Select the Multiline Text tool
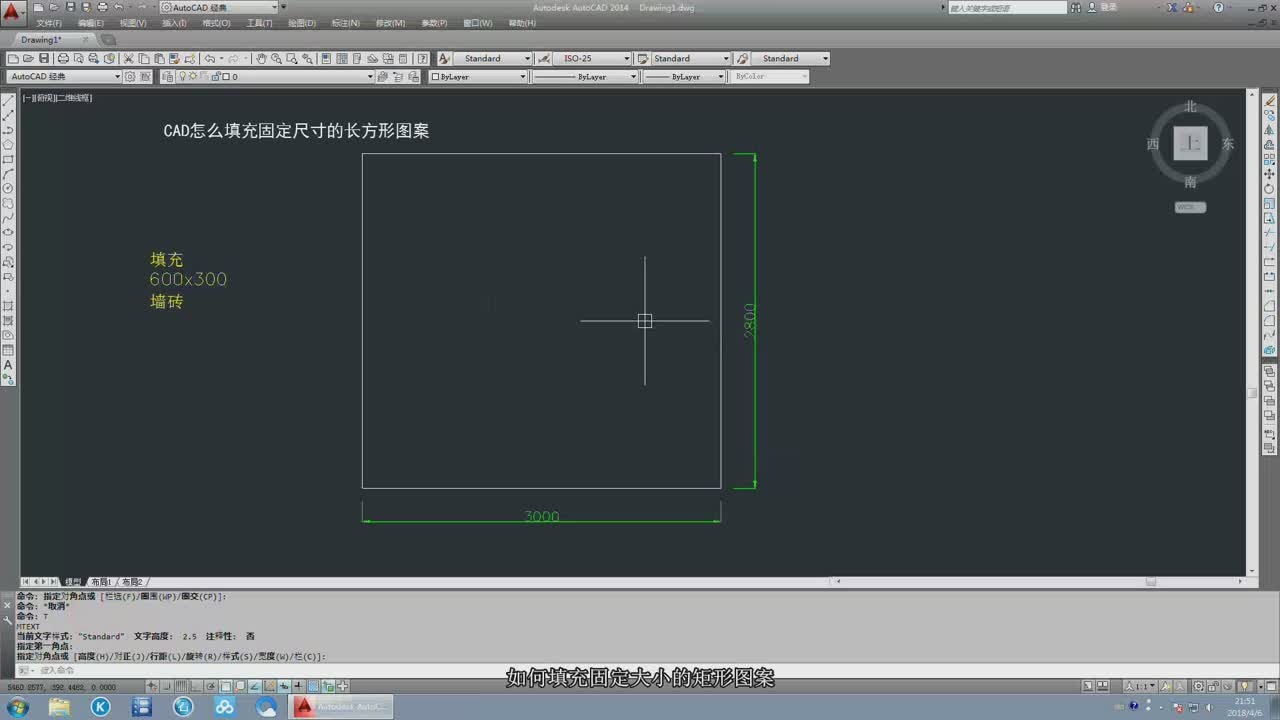 click(9, 365)
